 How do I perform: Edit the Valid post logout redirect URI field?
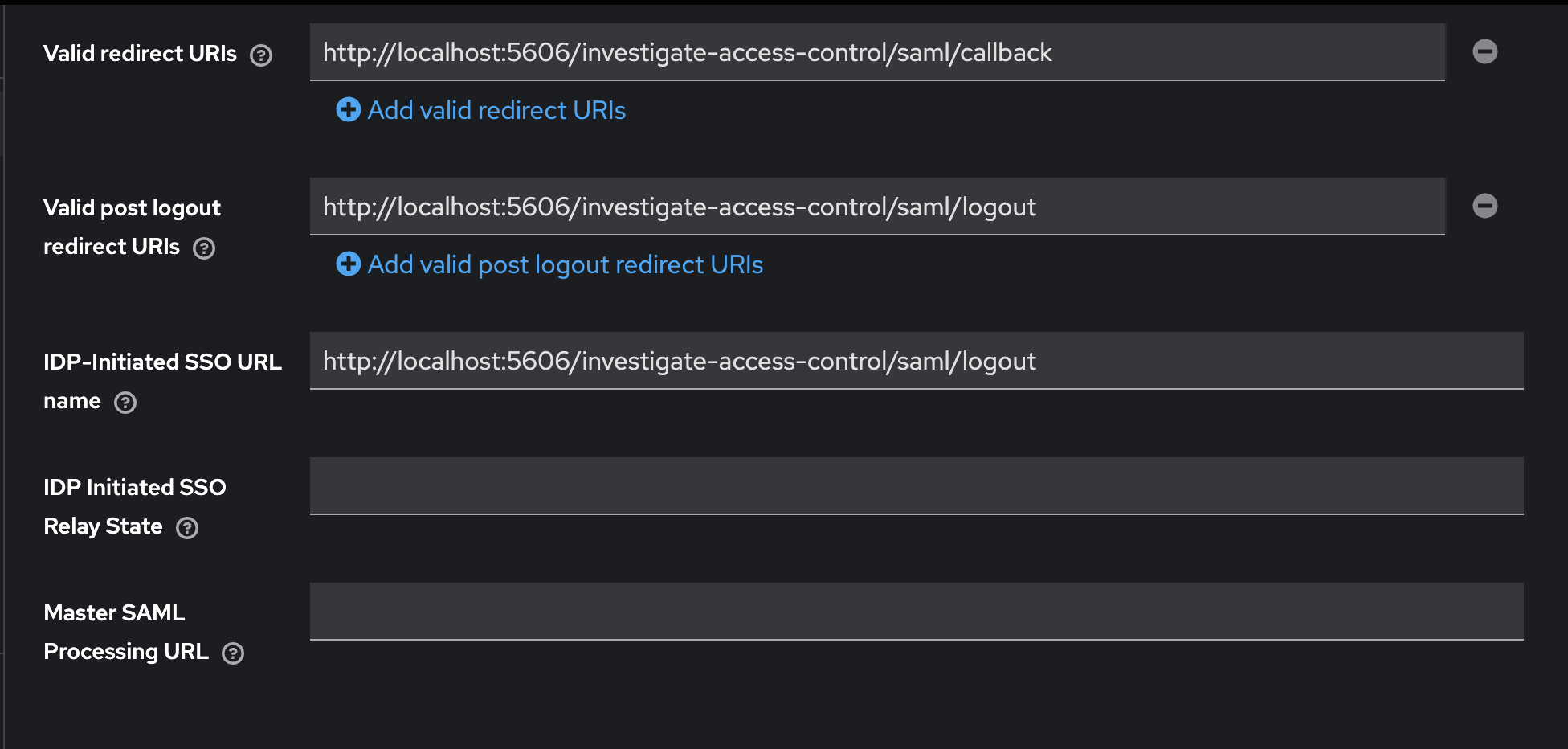tap(877, 207)
